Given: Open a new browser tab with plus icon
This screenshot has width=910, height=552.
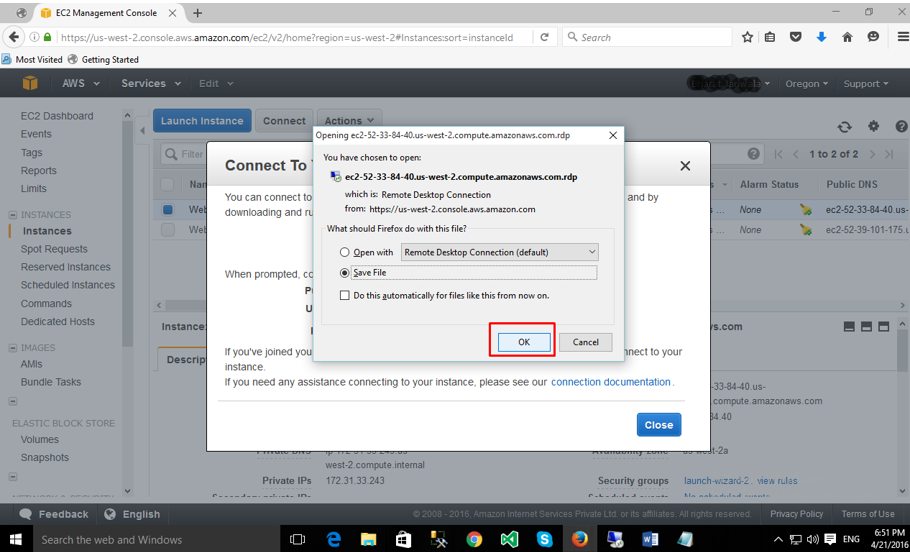Looking at the screenshot, I should [198, 13].
